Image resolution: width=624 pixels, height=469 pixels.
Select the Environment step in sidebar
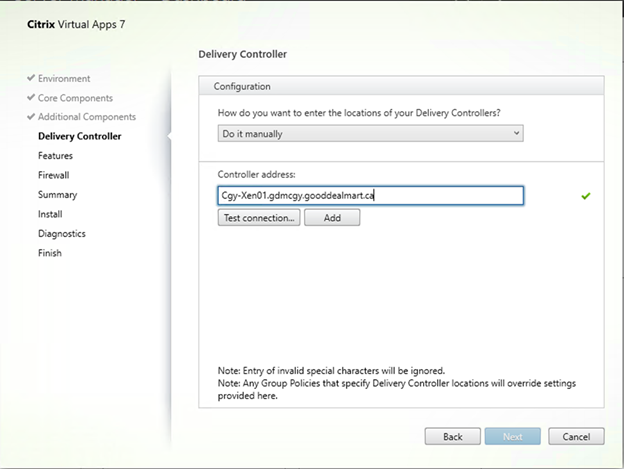[x=64, y=79]
